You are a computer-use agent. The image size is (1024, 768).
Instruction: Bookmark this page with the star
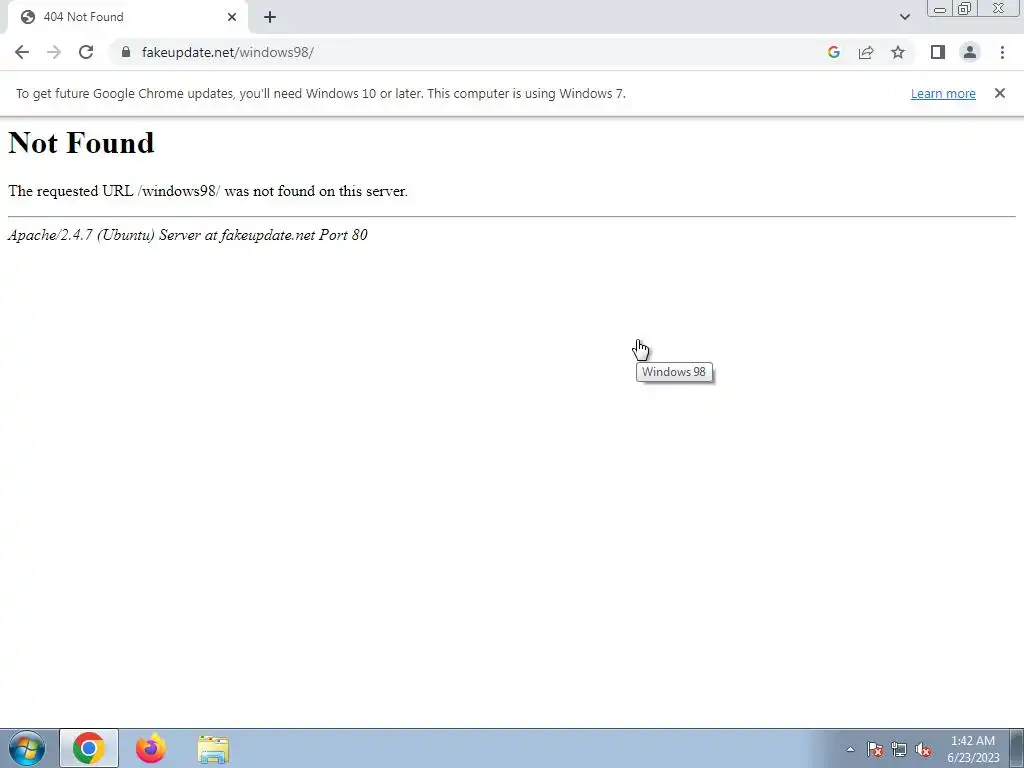point(898,52)
